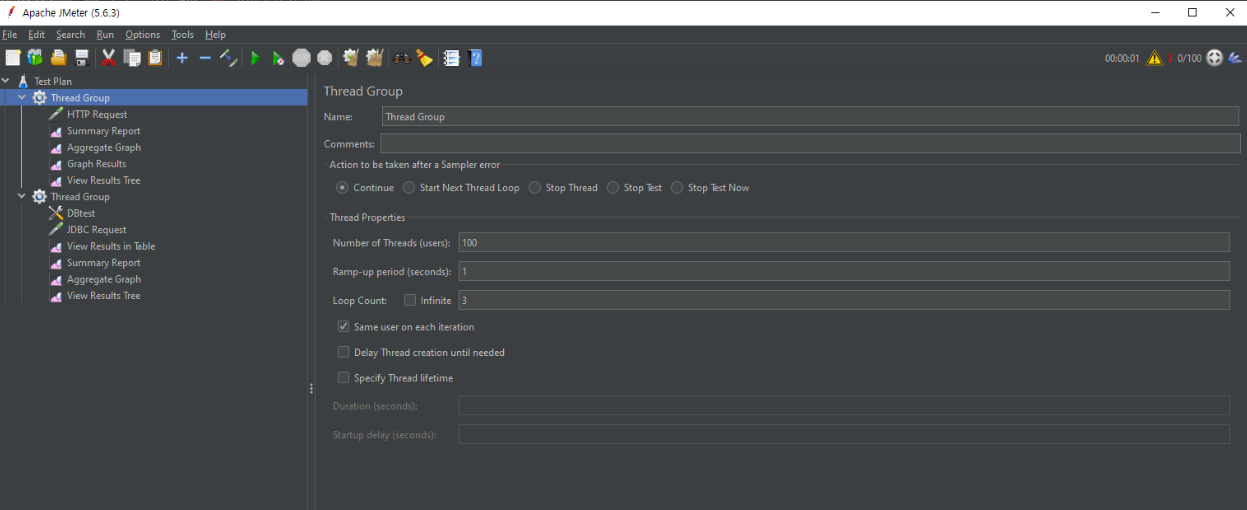Open the Function Helper dialog icon
1247x510 pixels.
coord(452,58)
